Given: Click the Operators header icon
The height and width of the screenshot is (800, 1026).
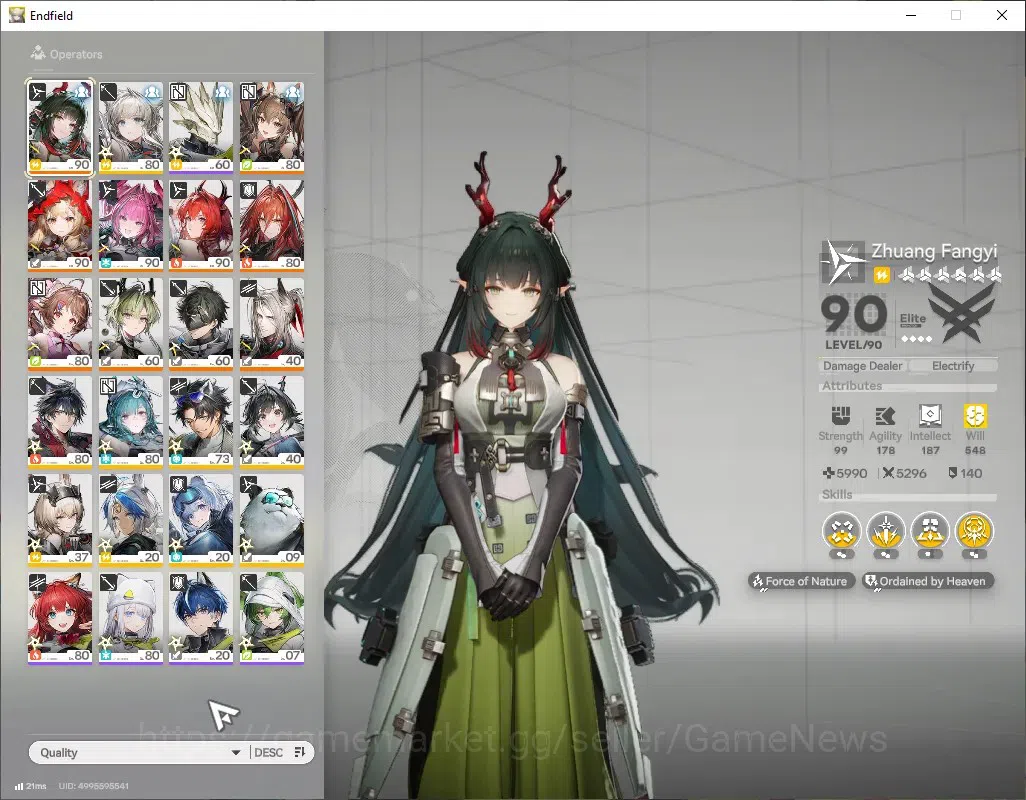Looking at the screenshot, I should point(38,53).
